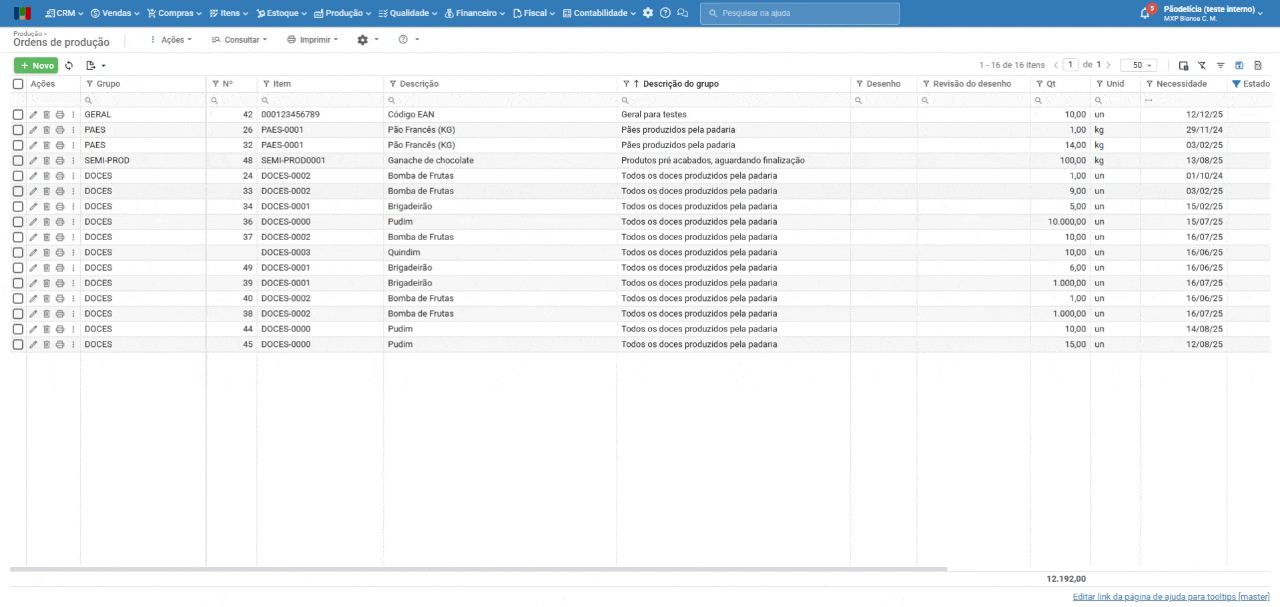Open the Financeiro menu

(x=476, y=13)
